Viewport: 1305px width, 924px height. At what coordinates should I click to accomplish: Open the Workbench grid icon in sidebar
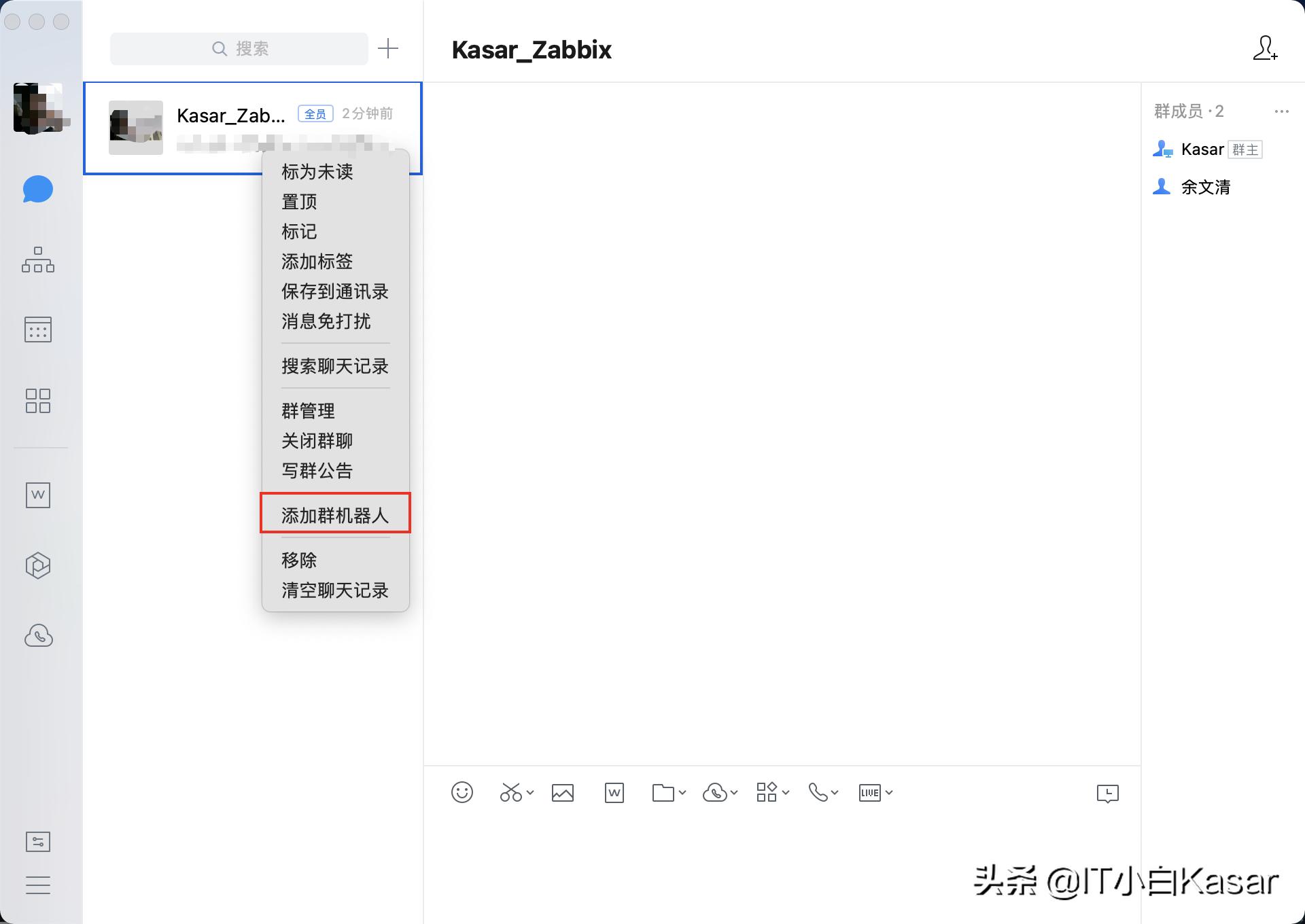pyautogui.click(x=38, y=401)
